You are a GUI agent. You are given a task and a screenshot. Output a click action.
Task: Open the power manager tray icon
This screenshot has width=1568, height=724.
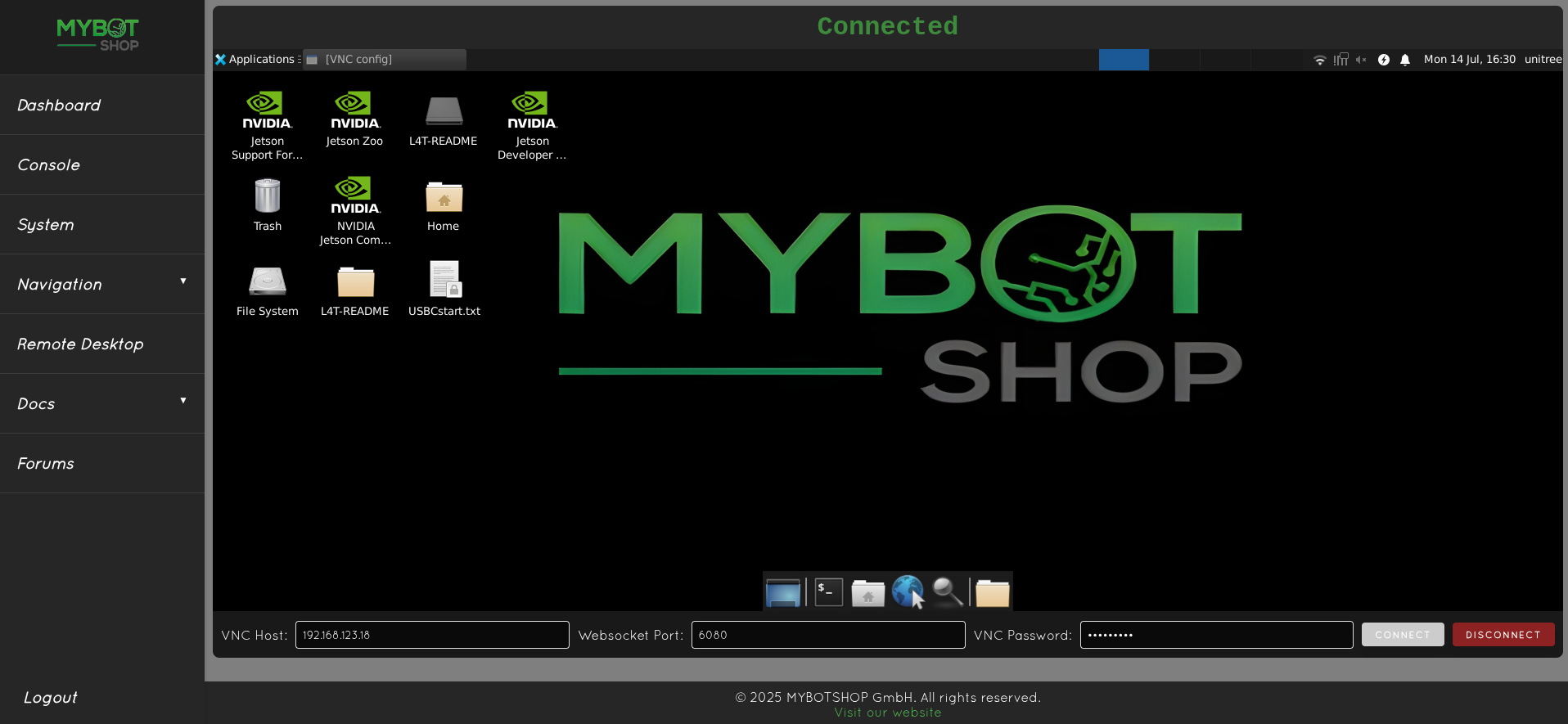pos(1383,60)
